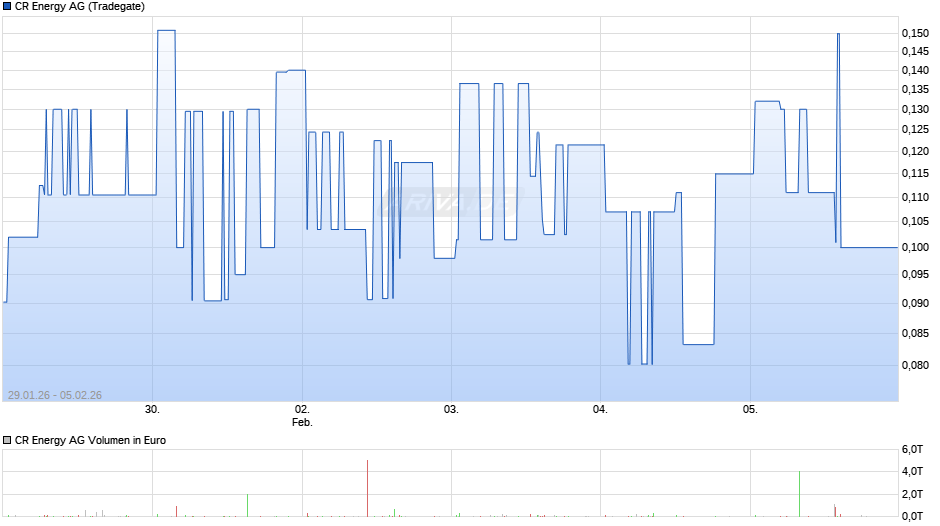Click the 0,150 price axis label
The width and height of the screenshot is (940, 526).
[915, 34]
